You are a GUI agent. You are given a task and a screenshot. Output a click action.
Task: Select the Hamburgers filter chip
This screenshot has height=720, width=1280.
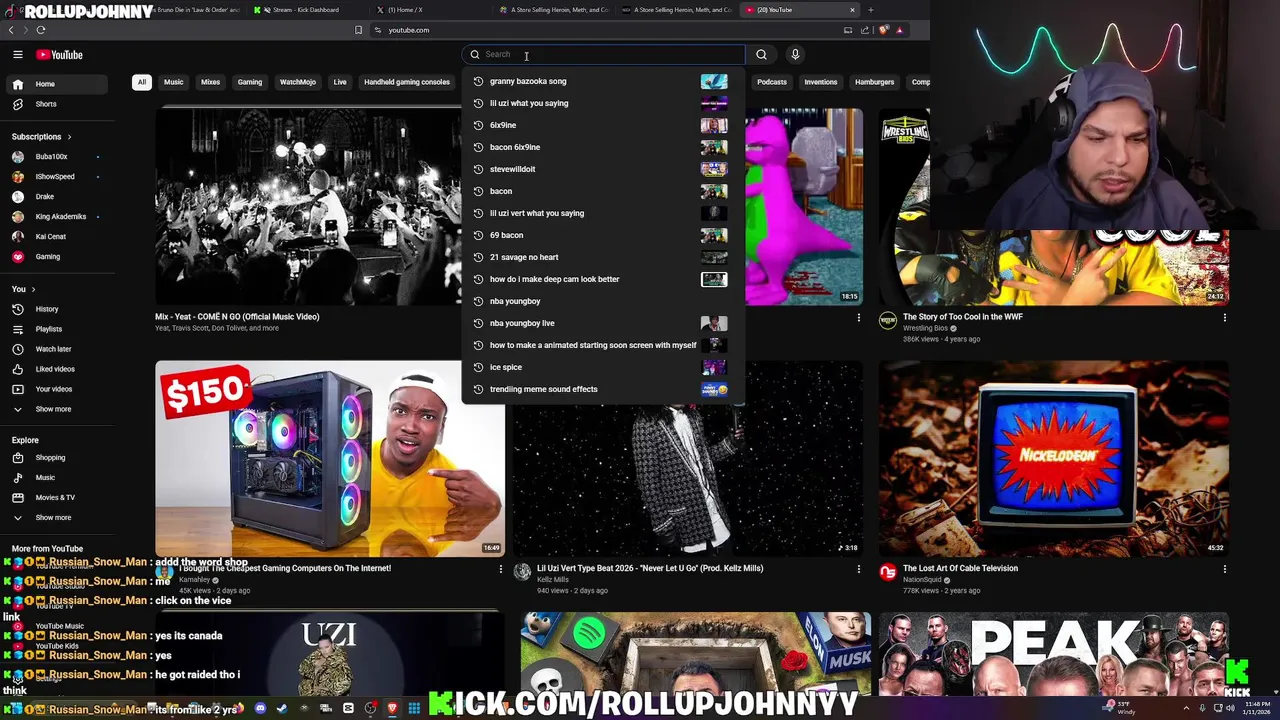pos(875,82)
